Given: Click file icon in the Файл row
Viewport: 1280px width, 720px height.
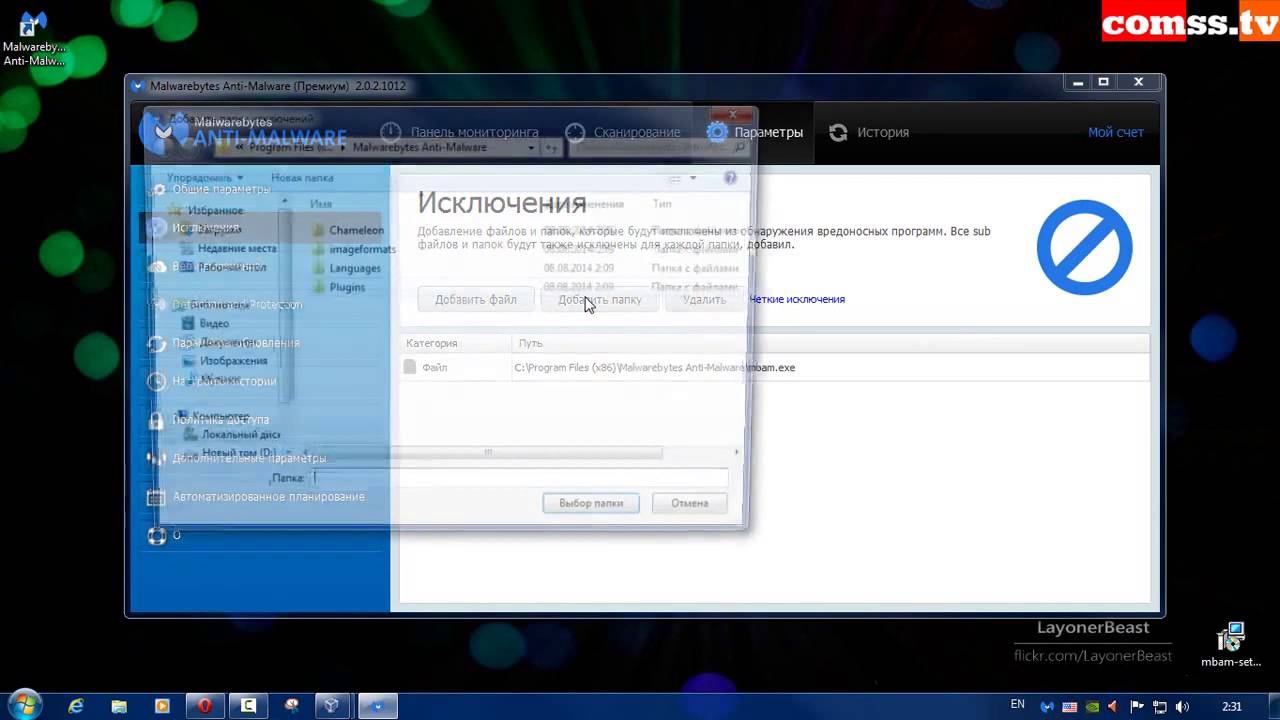Looking at the screenshot, I should pos(409,367).
